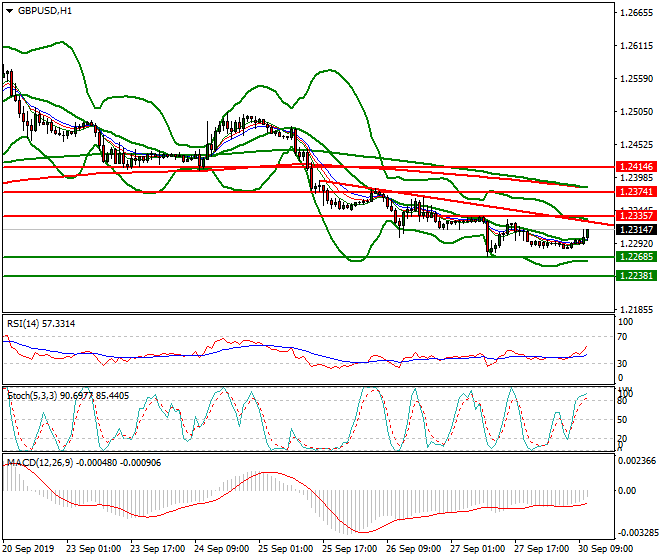This screenshot has height=560, width=660.
Task: Click the latest candlestick at chart right edge
Action: [x=587, y=234]
